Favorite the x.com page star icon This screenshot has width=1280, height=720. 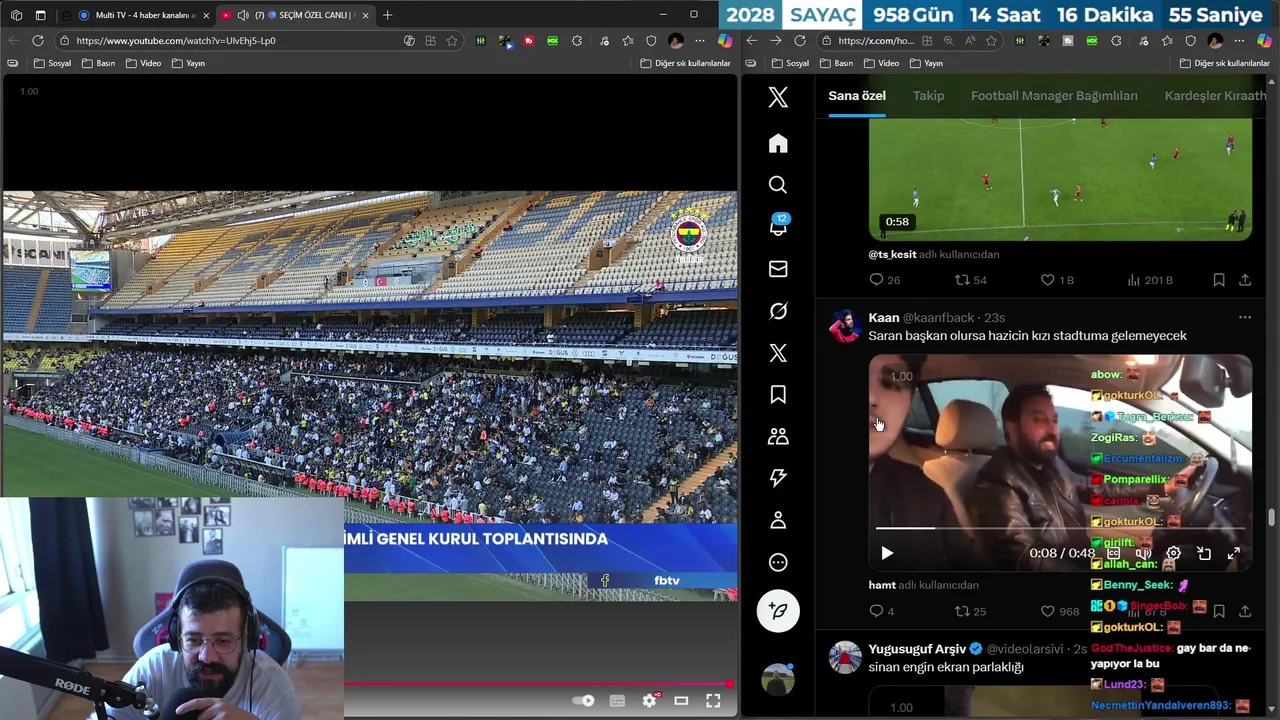coord(991,41)
